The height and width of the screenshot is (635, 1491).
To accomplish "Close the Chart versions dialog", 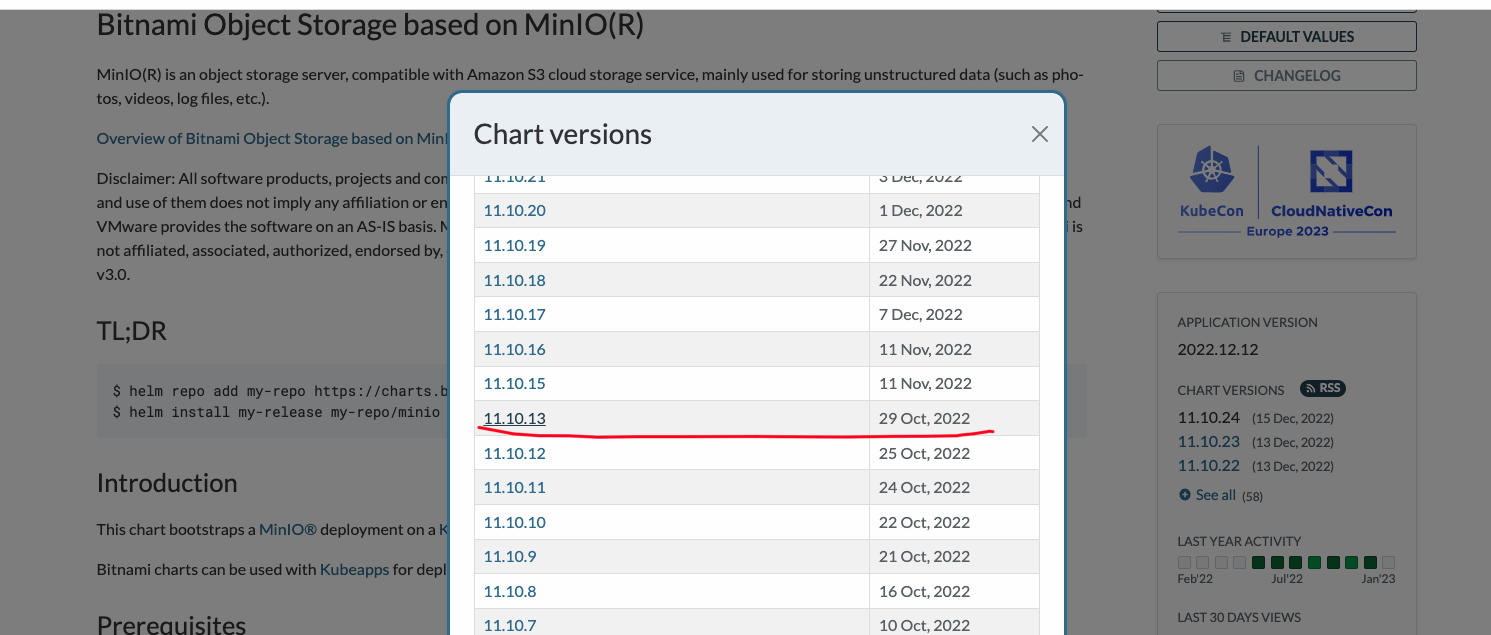I will click(1040, 134).
